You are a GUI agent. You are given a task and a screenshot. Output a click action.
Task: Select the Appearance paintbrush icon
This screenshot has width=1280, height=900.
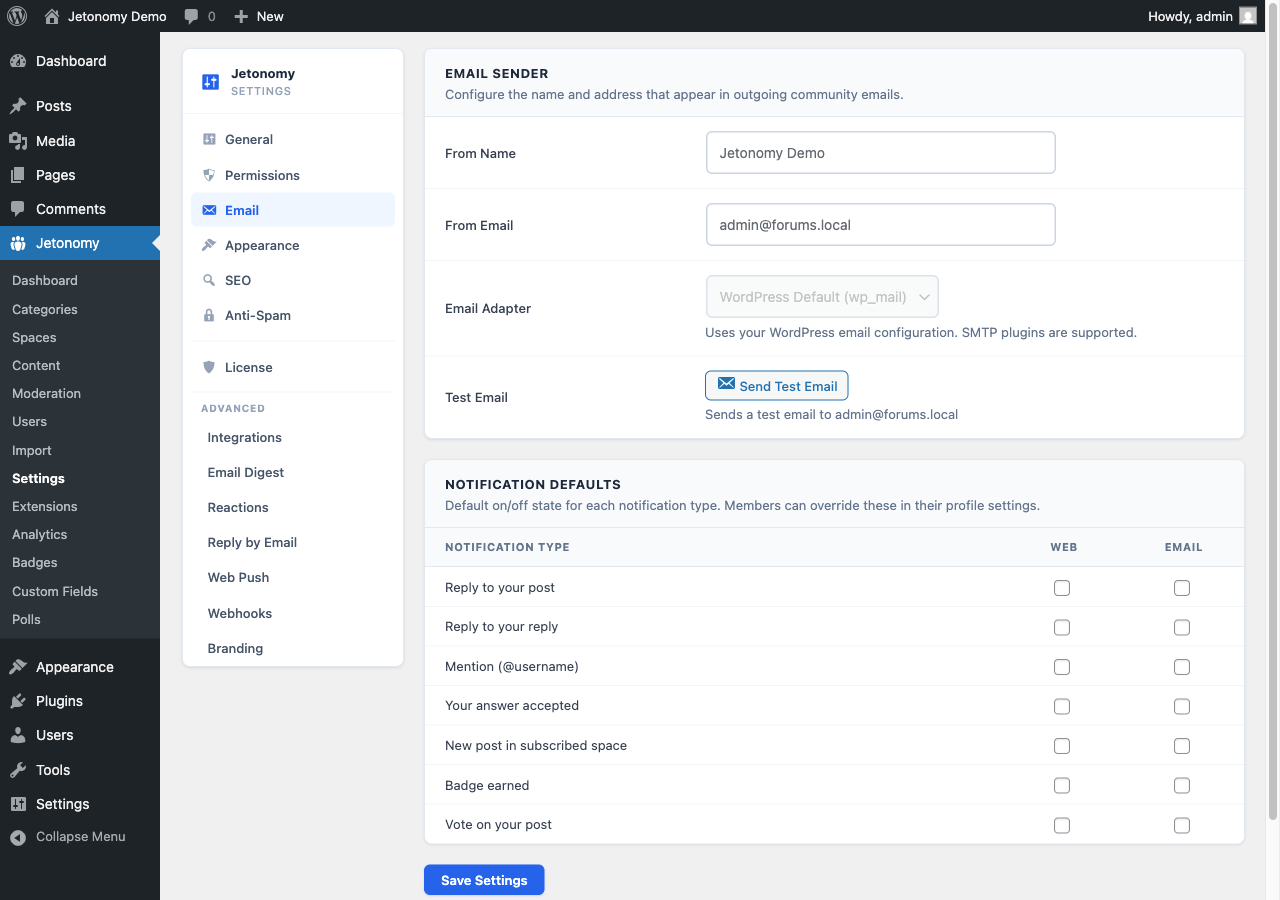click(x=210, y=245)
